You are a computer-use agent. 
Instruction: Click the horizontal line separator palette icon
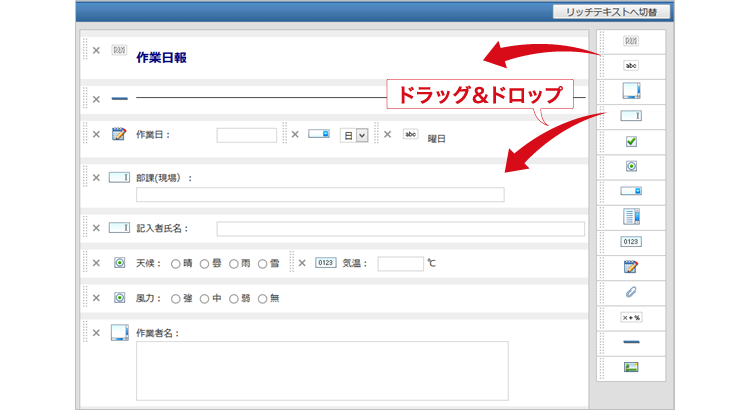coord(630,342)
